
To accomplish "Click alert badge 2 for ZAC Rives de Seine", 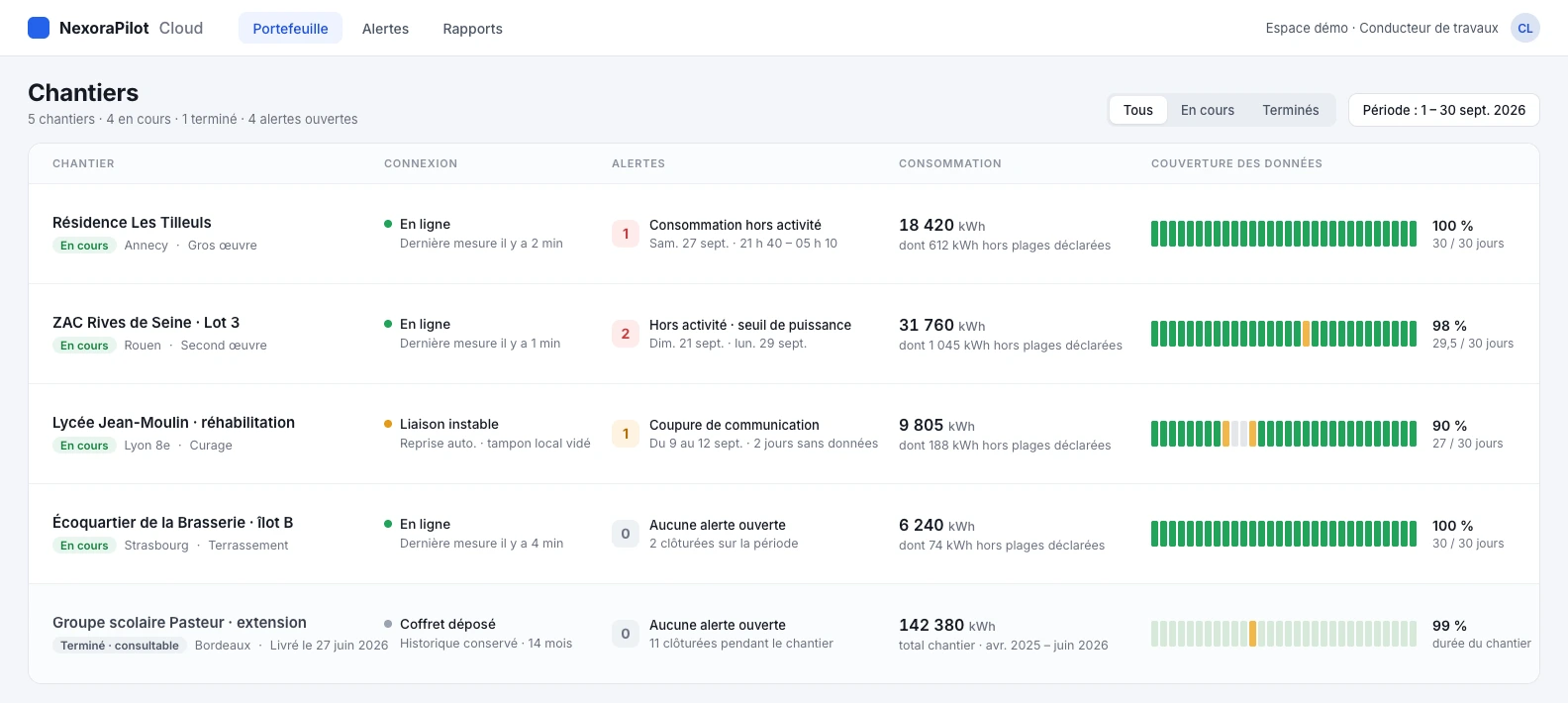I will tap(625, 334).
